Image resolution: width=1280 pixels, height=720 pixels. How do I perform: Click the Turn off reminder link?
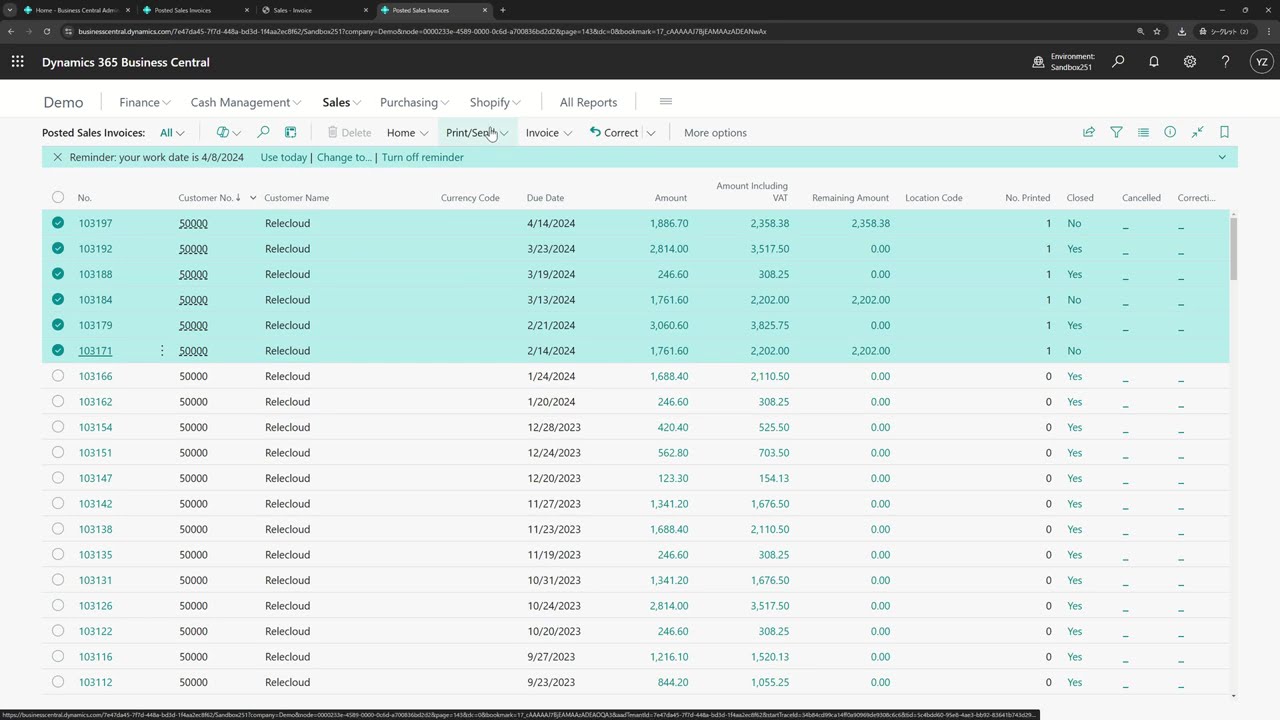[x=422, y=157]
